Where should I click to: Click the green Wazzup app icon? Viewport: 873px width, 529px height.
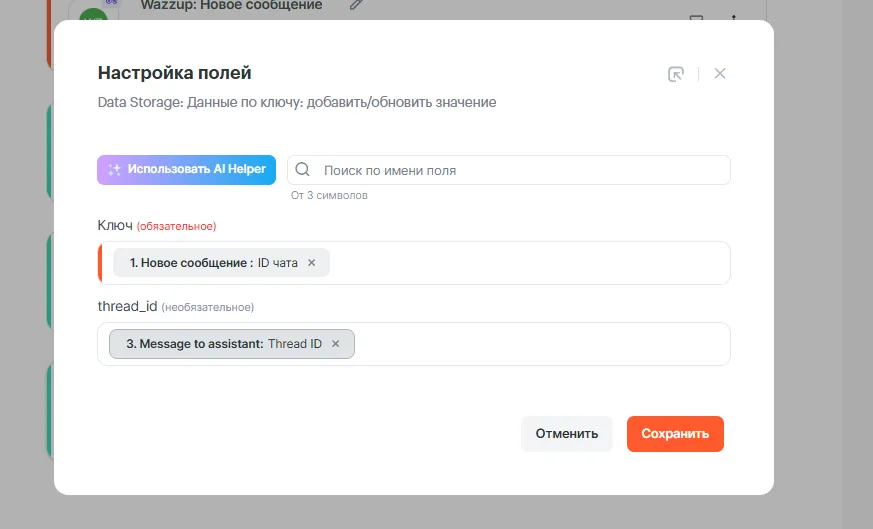tap(92, 16)
